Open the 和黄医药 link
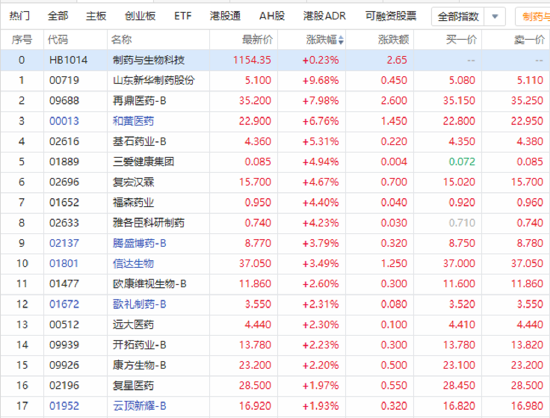Screen dimensions: 550x418 pyautogui.click(x=133, y=121)
